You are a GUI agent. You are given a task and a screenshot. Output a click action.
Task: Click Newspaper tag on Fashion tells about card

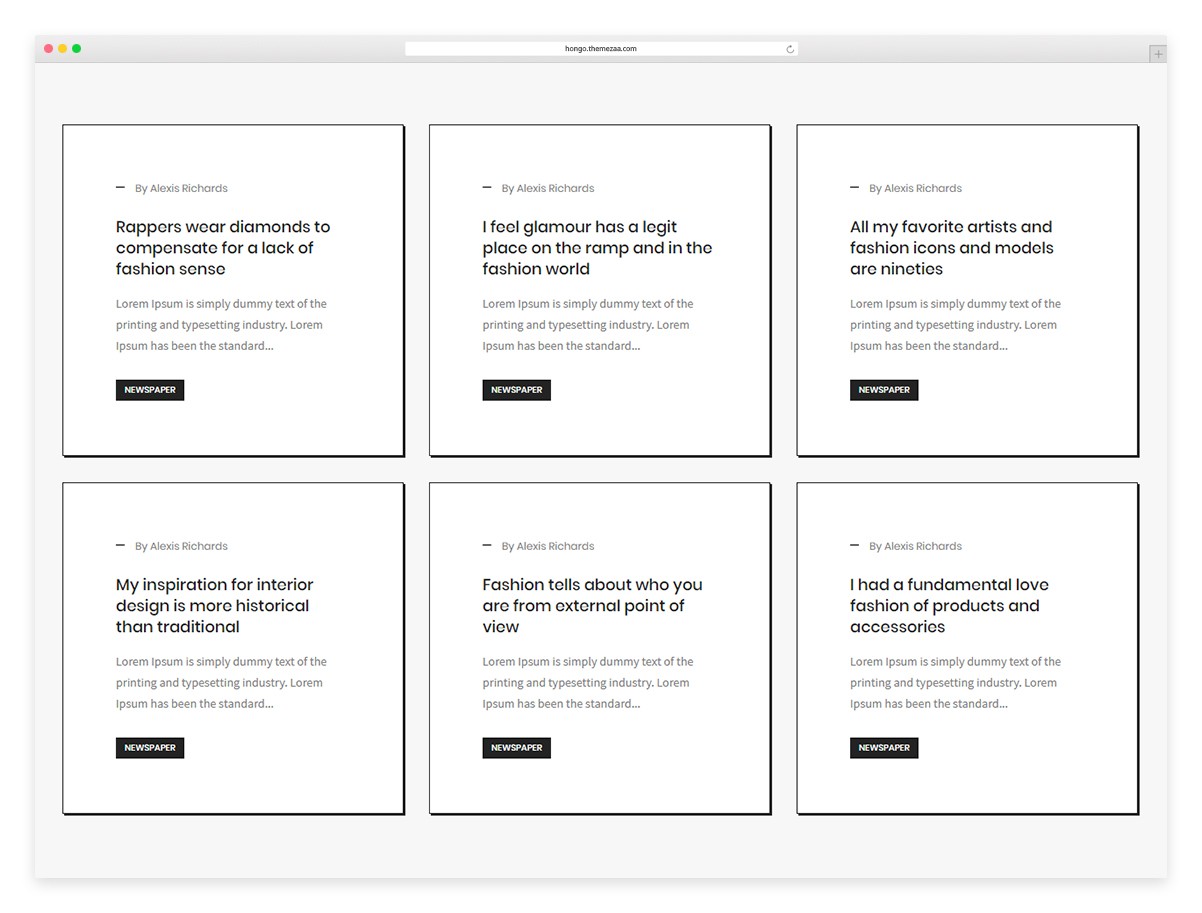517,748
